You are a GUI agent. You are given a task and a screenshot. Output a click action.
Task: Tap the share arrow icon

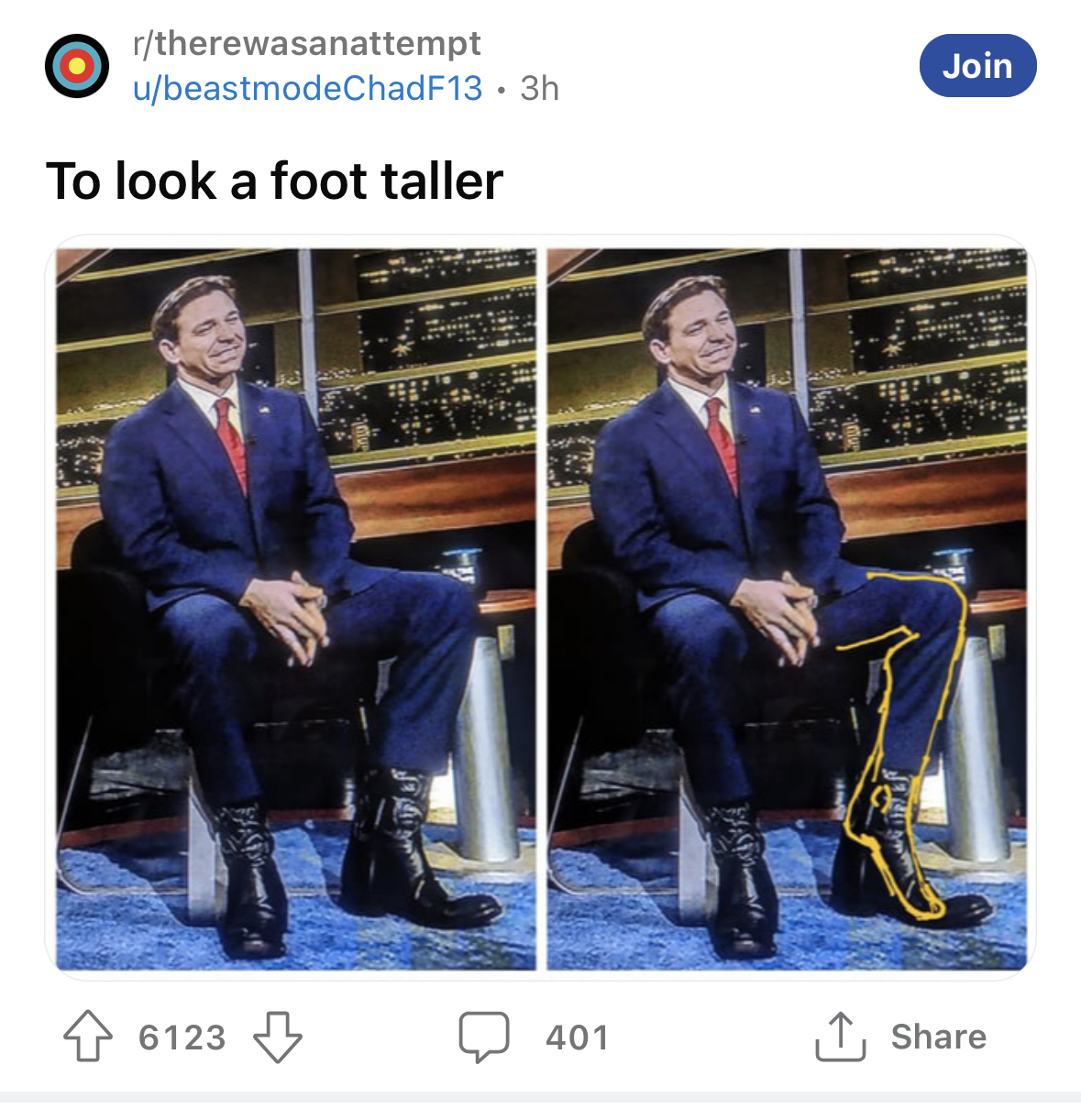840,1037
